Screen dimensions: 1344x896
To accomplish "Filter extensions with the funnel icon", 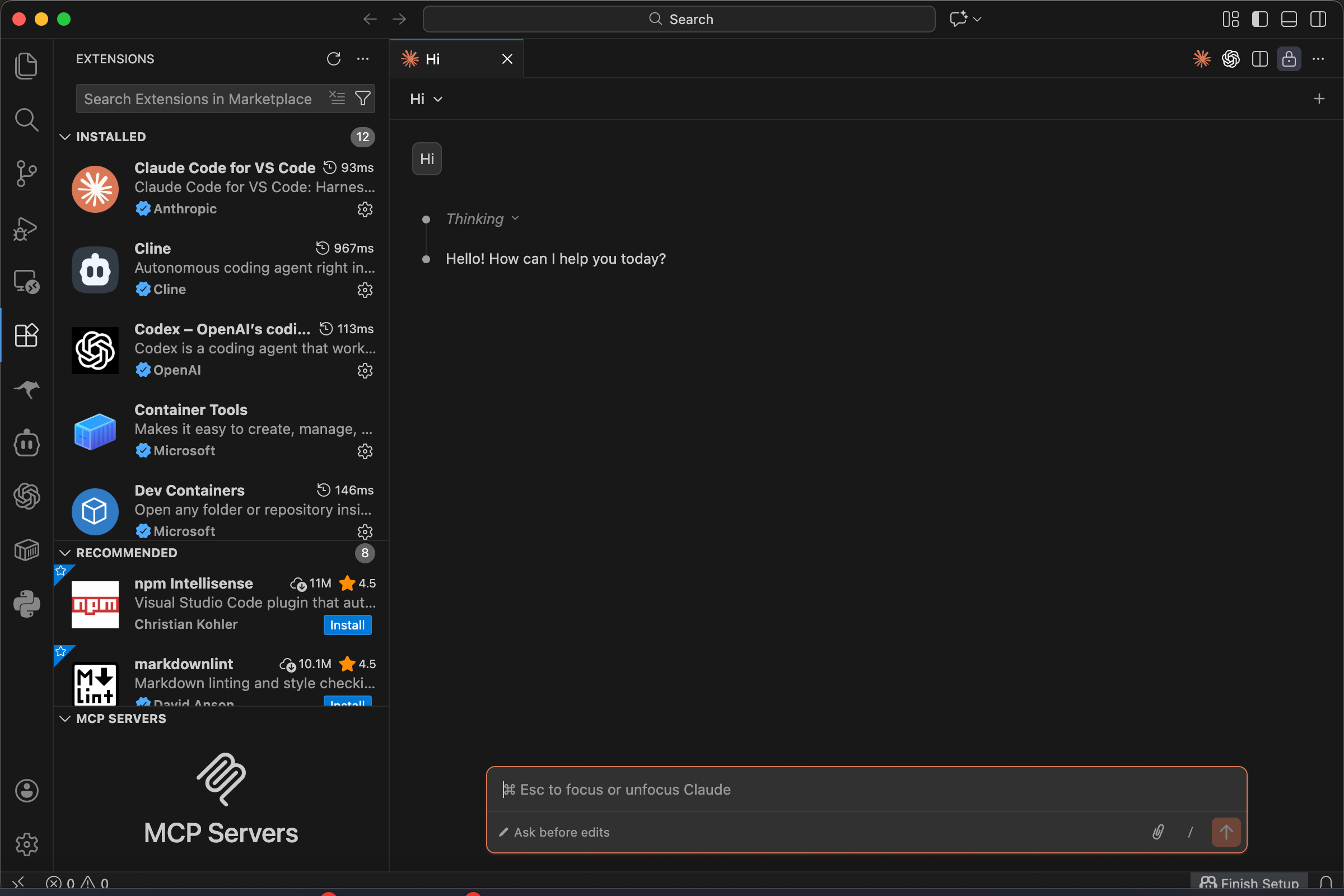I will pos(363,99).
